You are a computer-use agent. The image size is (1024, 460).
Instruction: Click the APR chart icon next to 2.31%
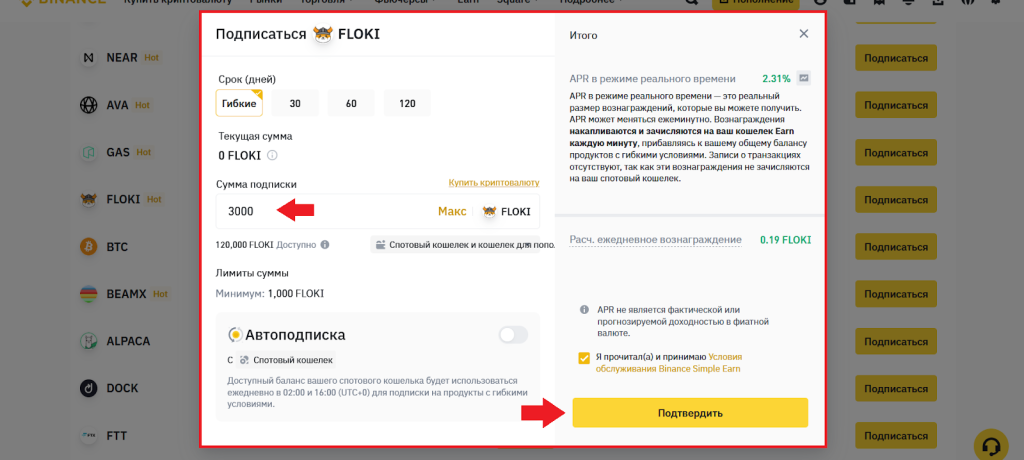tap(804, 78)
